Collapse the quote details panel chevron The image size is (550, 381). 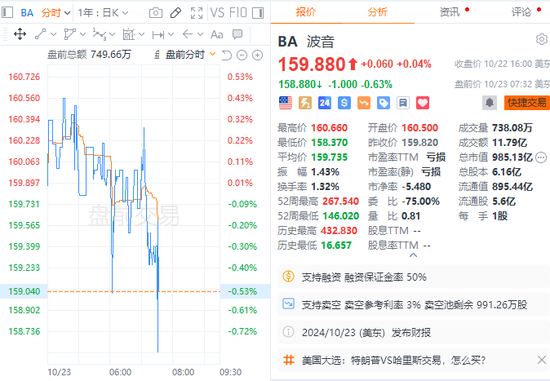point(413,255)
